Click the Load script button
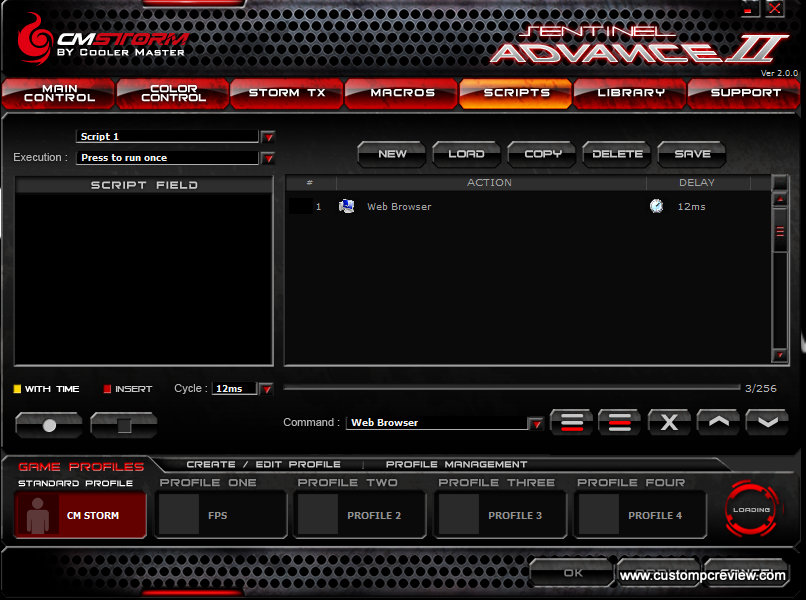Image resolution: width=806 pixels, height=600 pixels. coord(466,154)
